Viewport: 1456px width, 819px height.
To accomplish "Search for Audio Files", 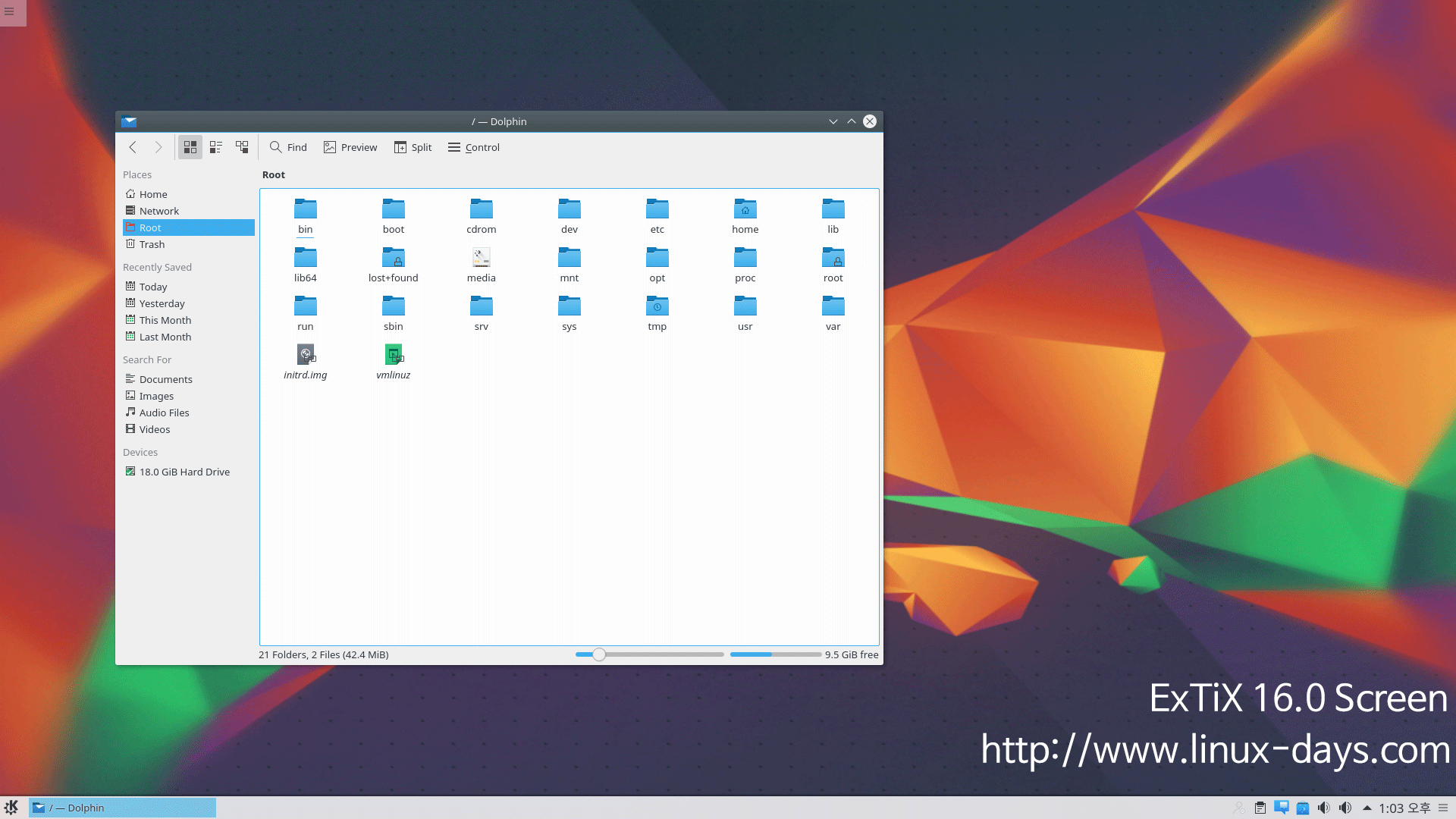I will pos(188,413).
